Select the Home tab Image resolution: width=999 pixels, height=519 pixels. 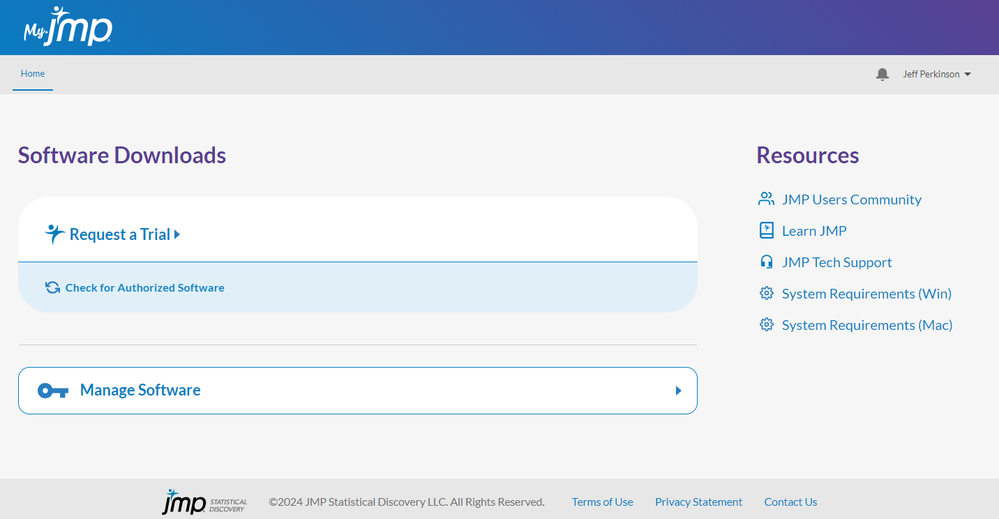[x=32, y=74]
